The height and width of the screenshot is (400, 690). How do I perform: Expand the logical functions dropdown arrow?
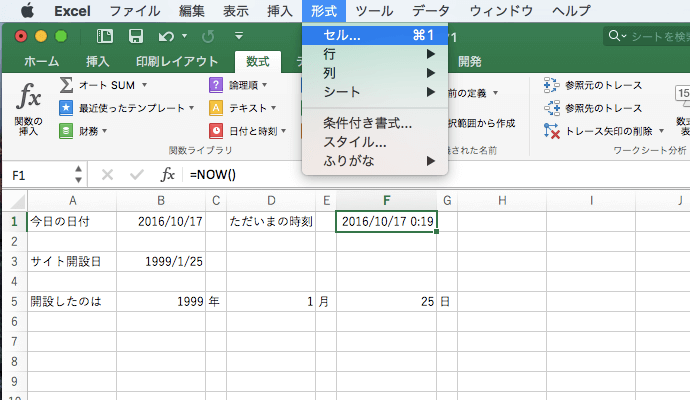264,85
